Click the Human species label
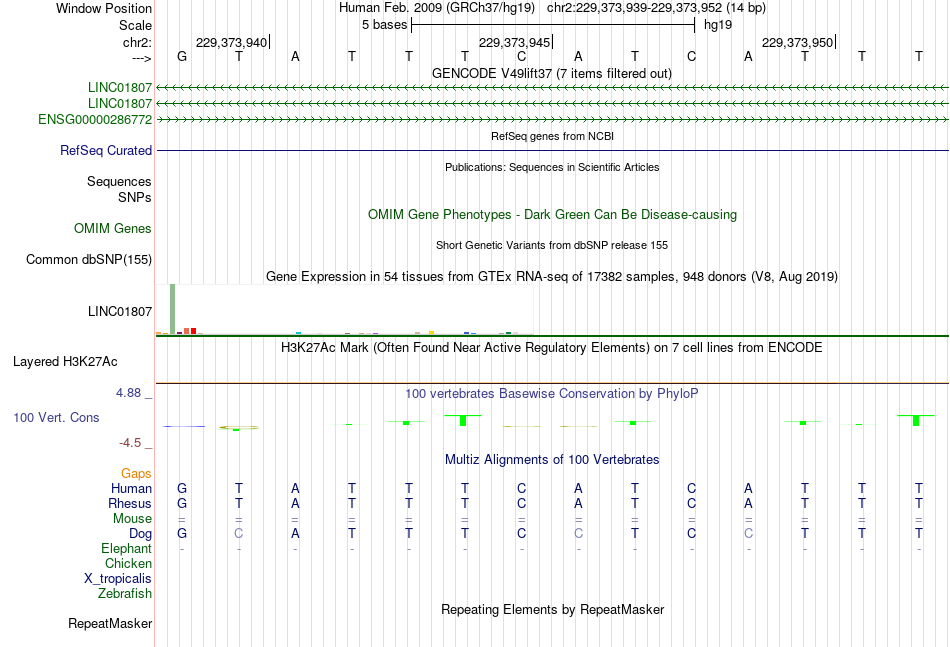950x647 pixels. tap(131, 488)
